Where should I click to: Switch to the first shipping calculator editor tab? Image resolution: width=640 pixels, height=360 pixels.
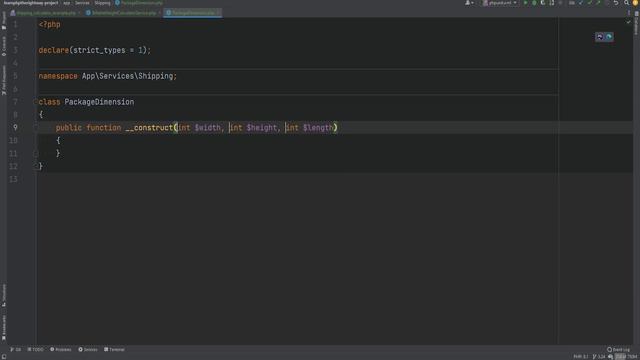(45, 13)
